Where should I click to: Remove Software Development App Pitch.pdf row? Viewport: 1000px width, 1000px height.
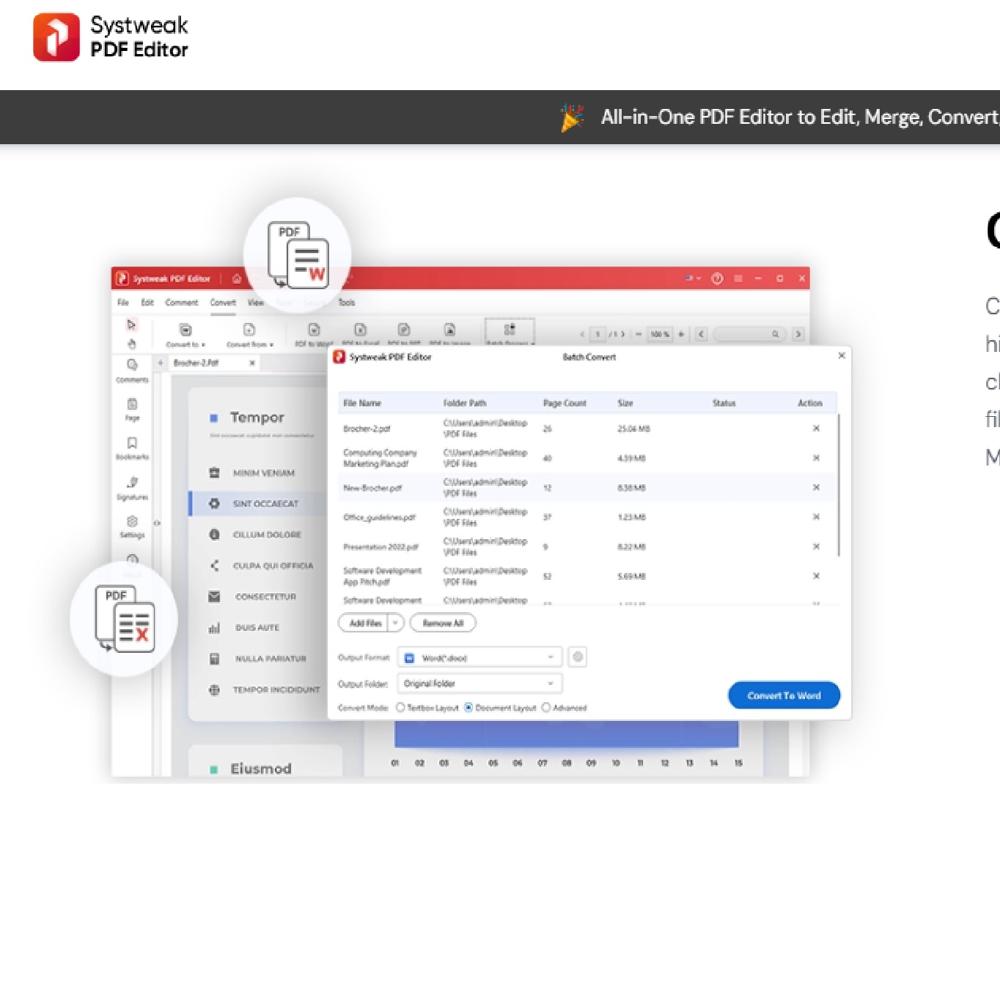(816, 576)
